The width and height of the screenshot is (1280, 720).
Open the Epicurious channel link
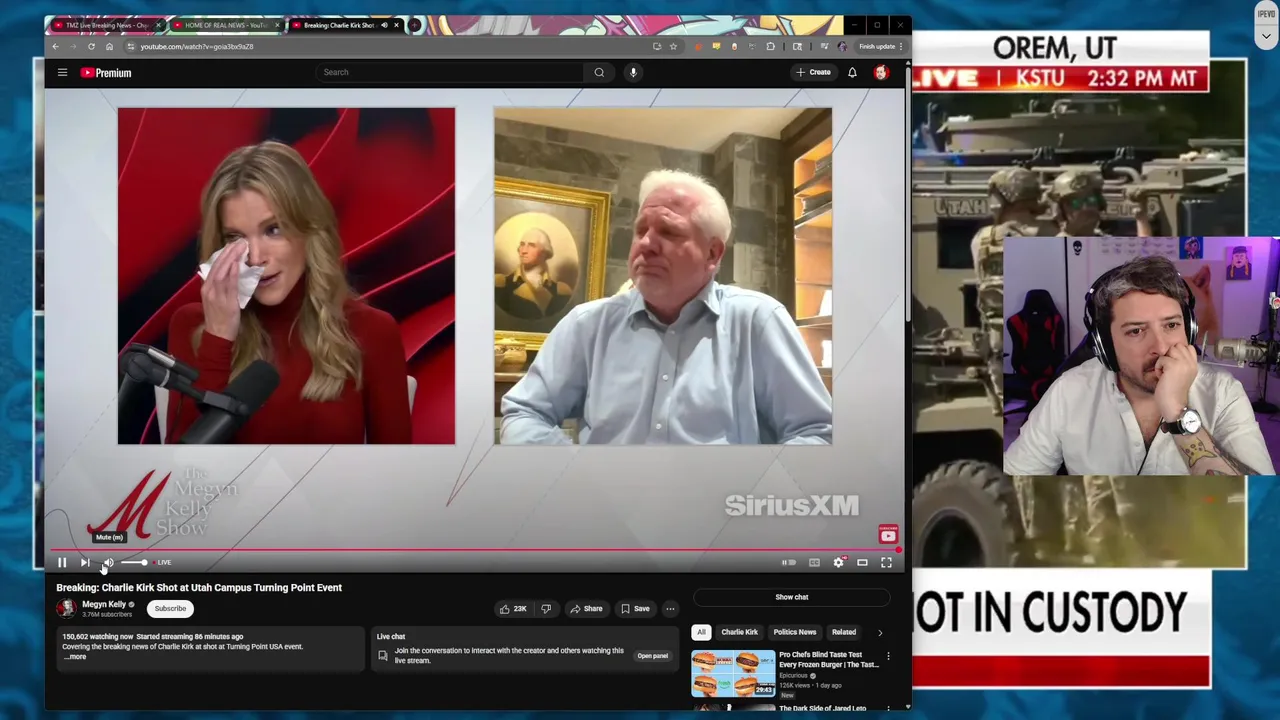tap(794, 676)
